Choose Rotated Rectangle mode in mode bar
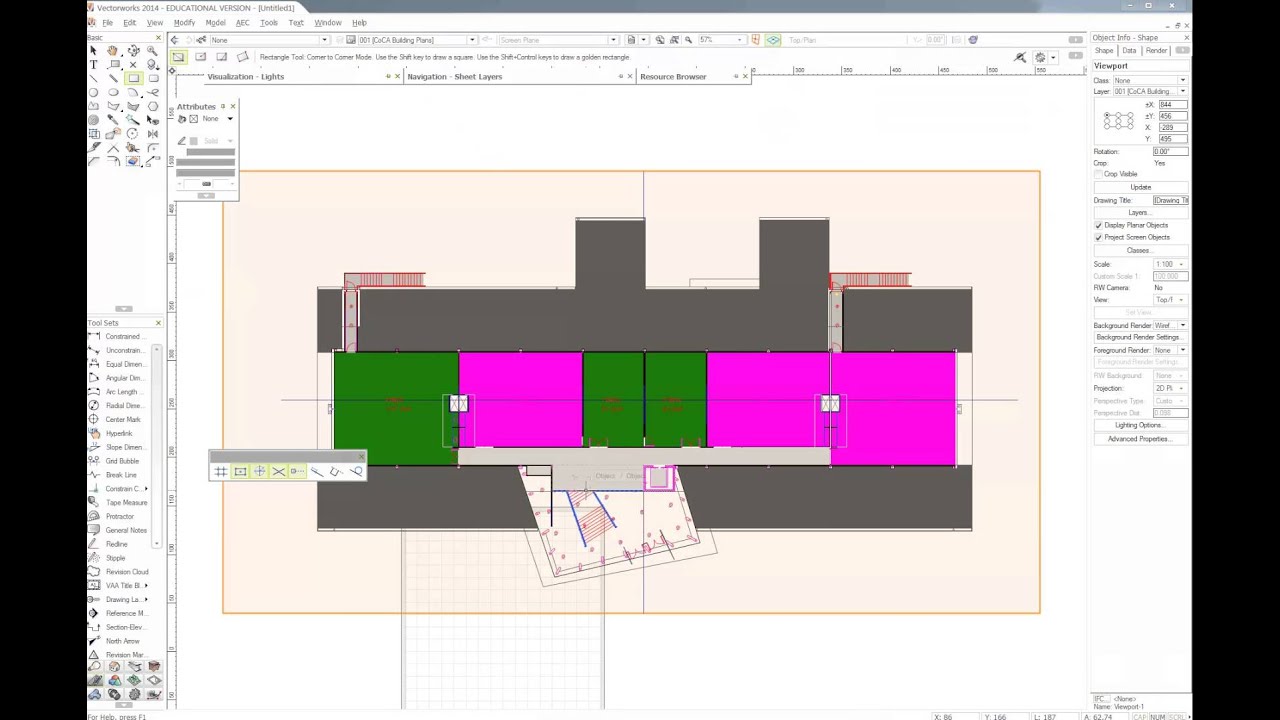The image size is (1280, 720). coord(243,57)
